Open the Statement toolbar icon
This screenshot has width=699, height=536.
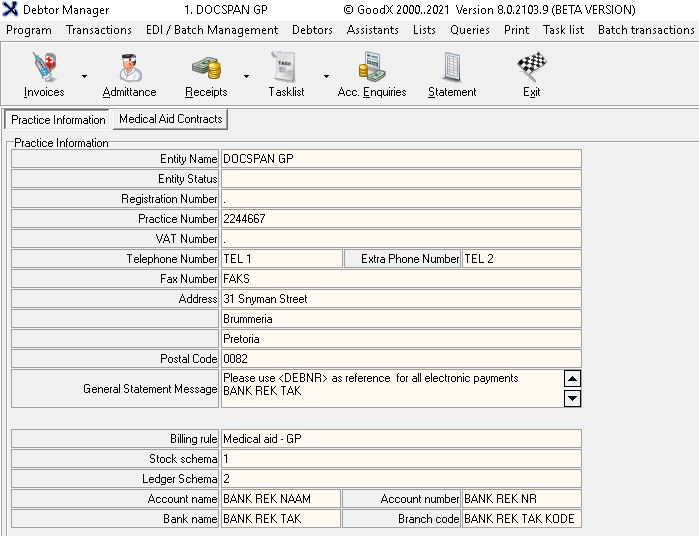click(x=452, y=69)
